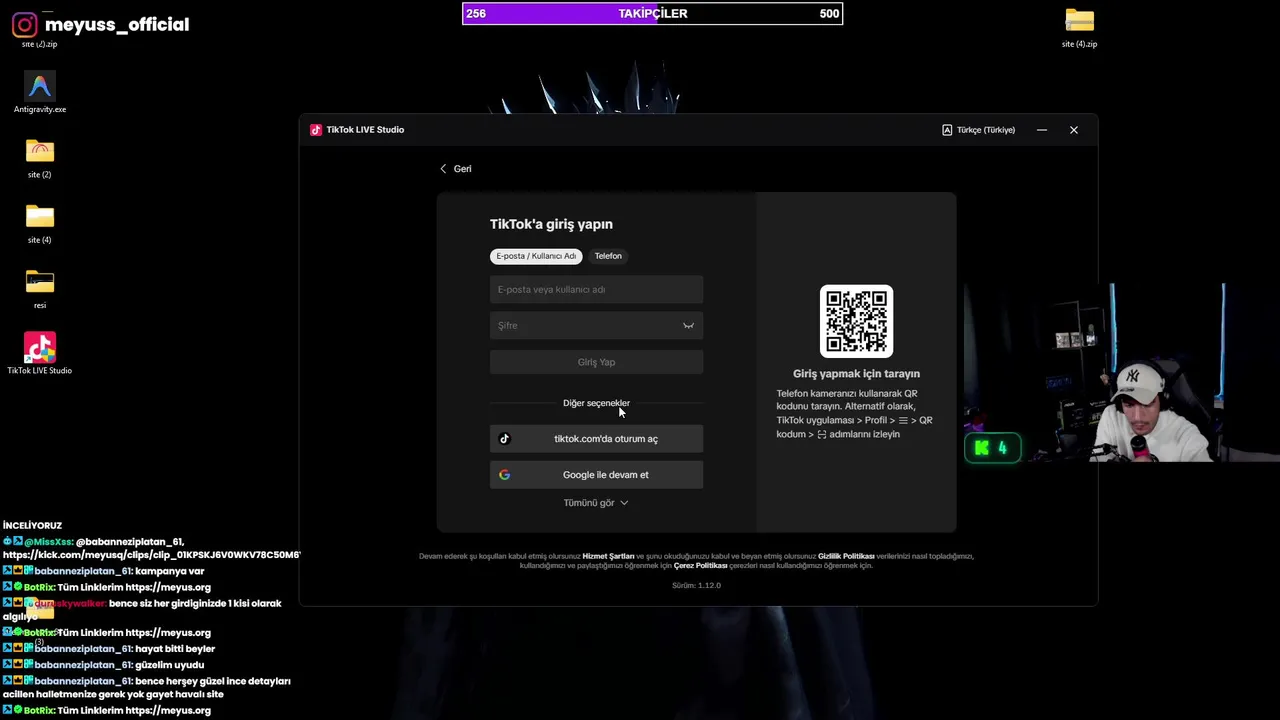1280x720 pixels.
Task: Click the language icon beside Türkçe (Türkiye)
Action: (947, 130)
